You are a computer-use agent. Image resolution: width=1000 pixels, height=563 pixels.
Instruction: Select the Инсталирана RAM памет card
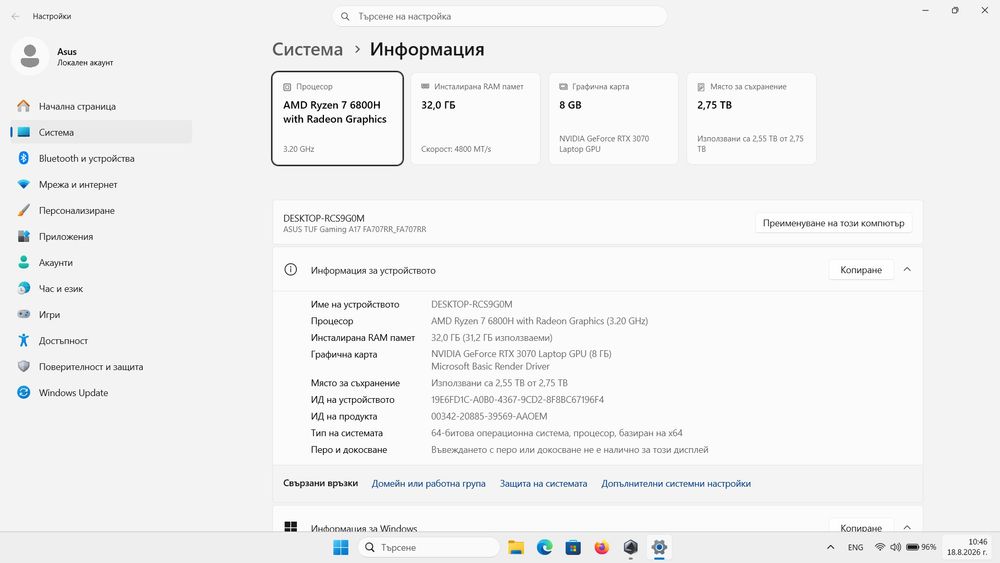pos(475,119)
